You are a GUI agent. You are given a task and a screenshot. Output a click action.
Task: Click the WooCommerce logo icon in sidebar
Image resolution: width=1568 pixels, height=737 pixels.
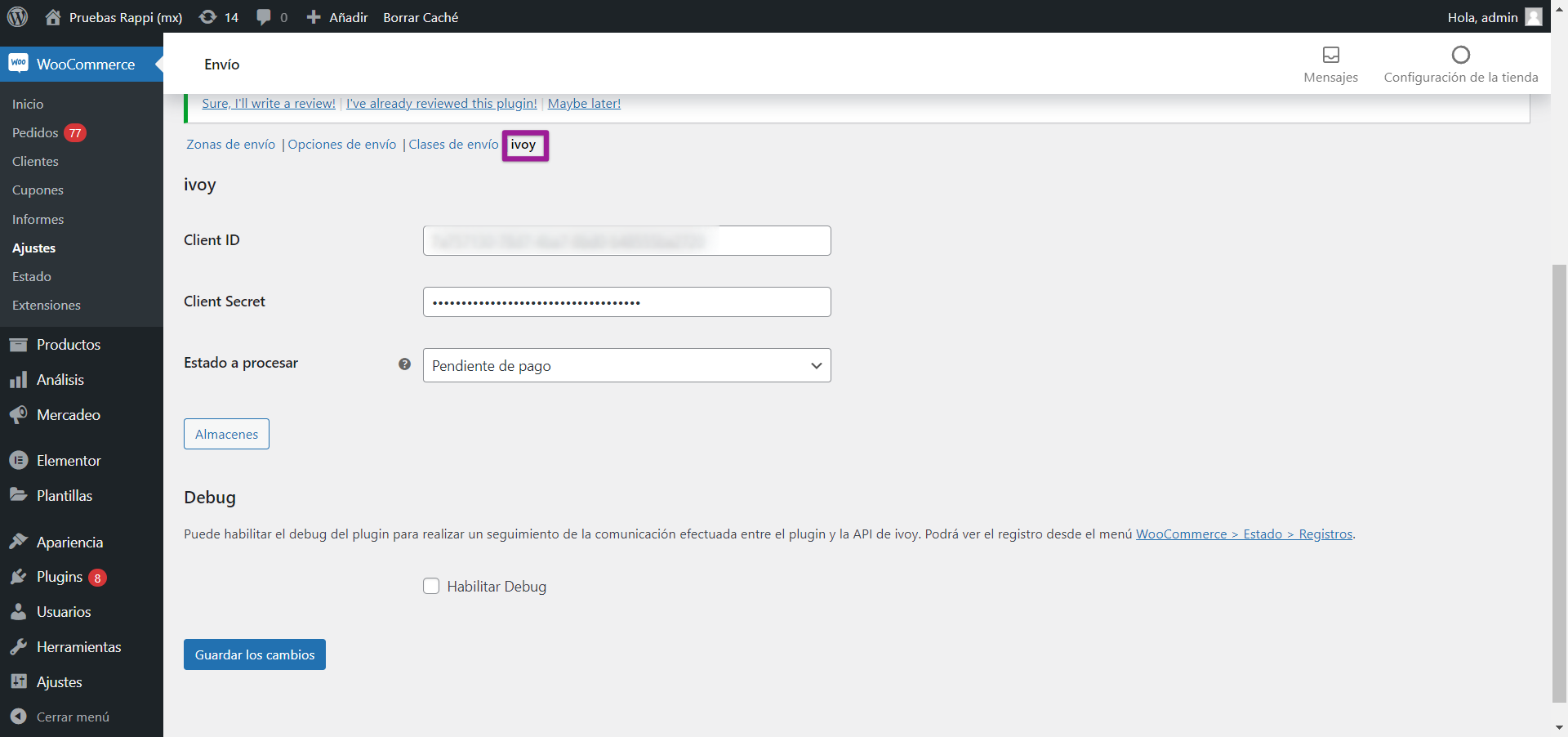(x=18, y=64)
